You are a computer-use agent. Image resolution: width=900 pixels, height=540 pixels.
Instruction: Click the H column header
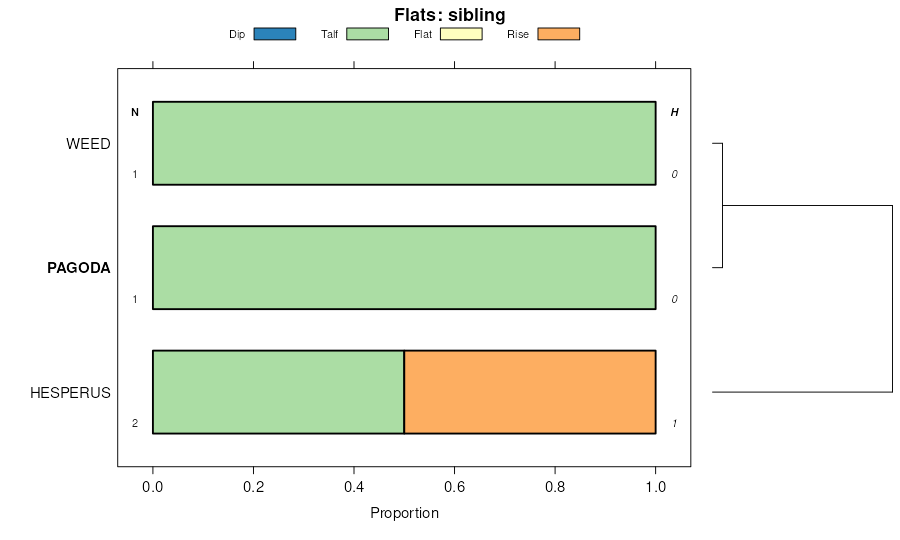(674, 113)
